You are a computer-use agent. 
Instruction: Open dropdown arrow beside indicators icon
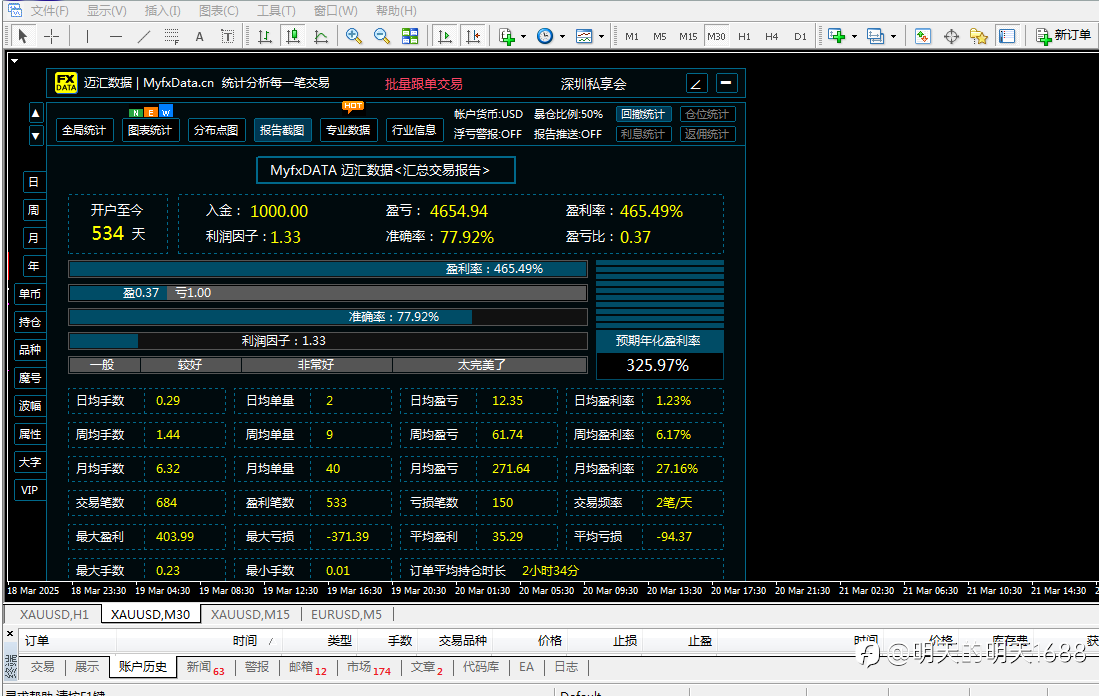coord(524,36)
